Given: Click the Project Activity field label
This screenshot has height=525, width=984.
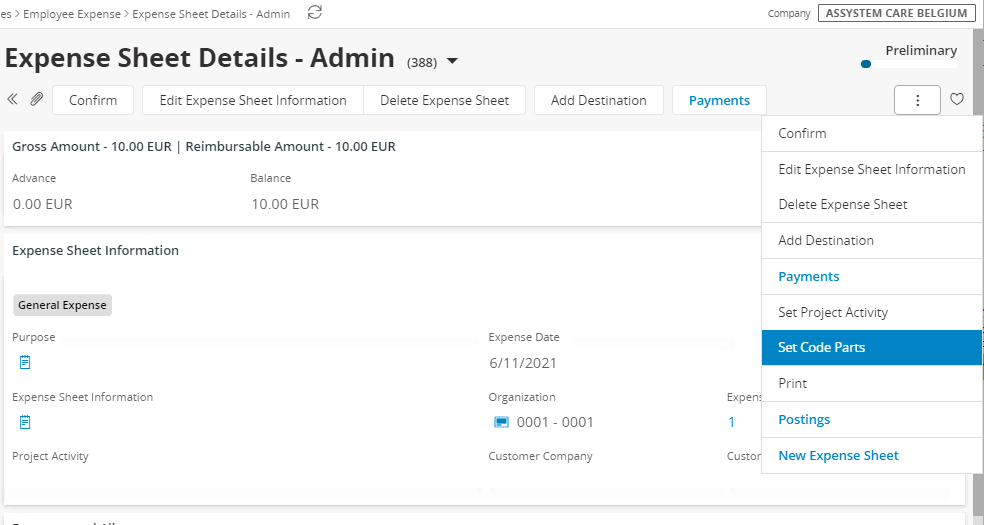Looking at the screenshot, I should [50, 456].
